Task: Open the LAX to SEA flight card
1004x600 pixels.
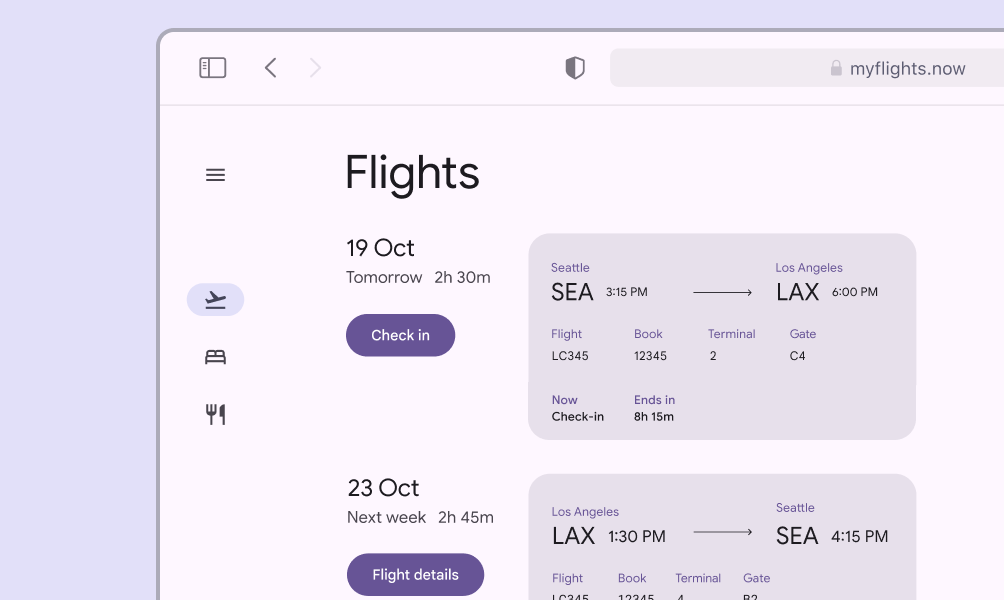Action: tap(721, 538)
